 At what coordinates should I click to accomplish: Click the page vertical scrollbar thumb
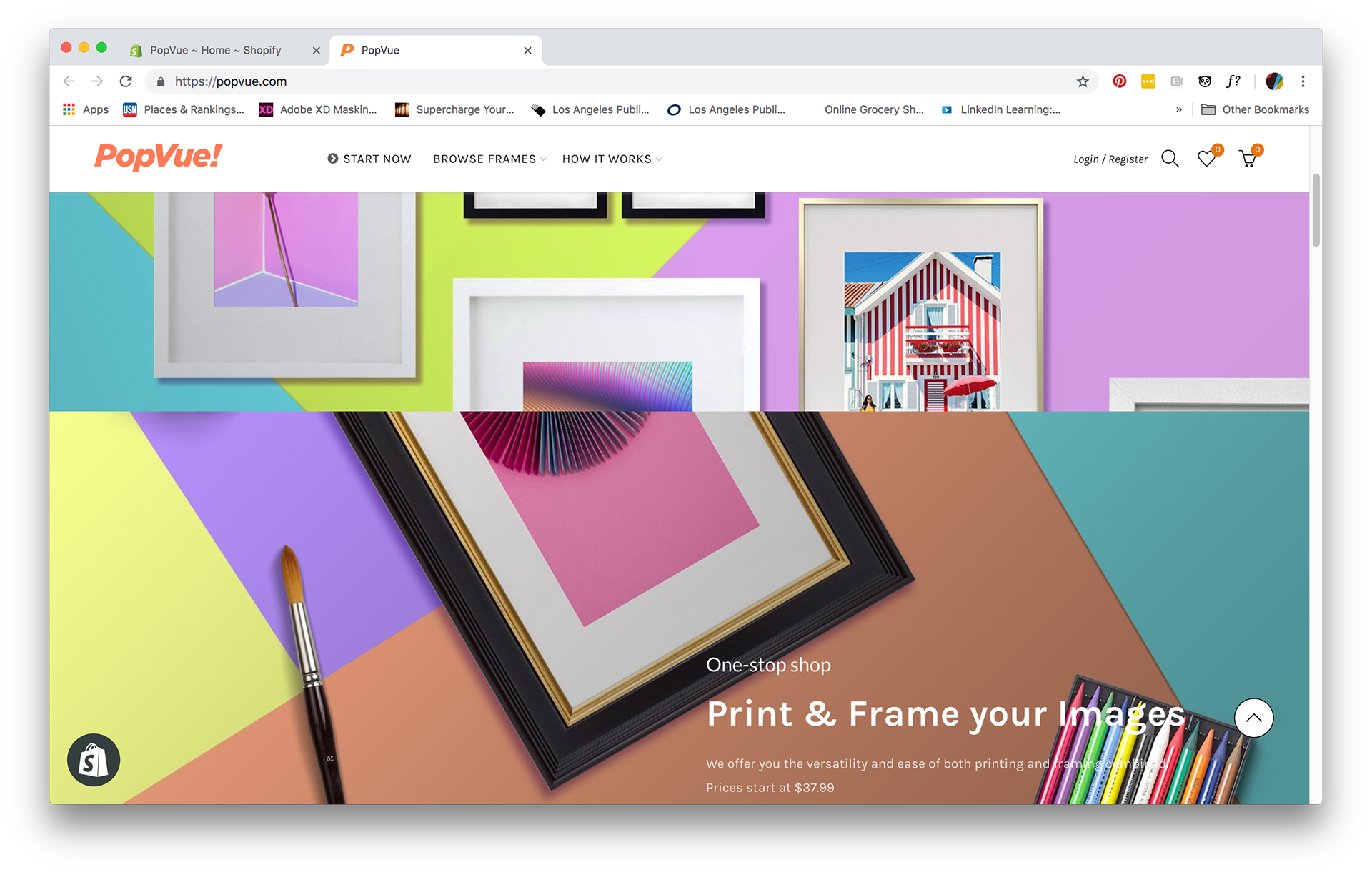[x=1316, y=210]
